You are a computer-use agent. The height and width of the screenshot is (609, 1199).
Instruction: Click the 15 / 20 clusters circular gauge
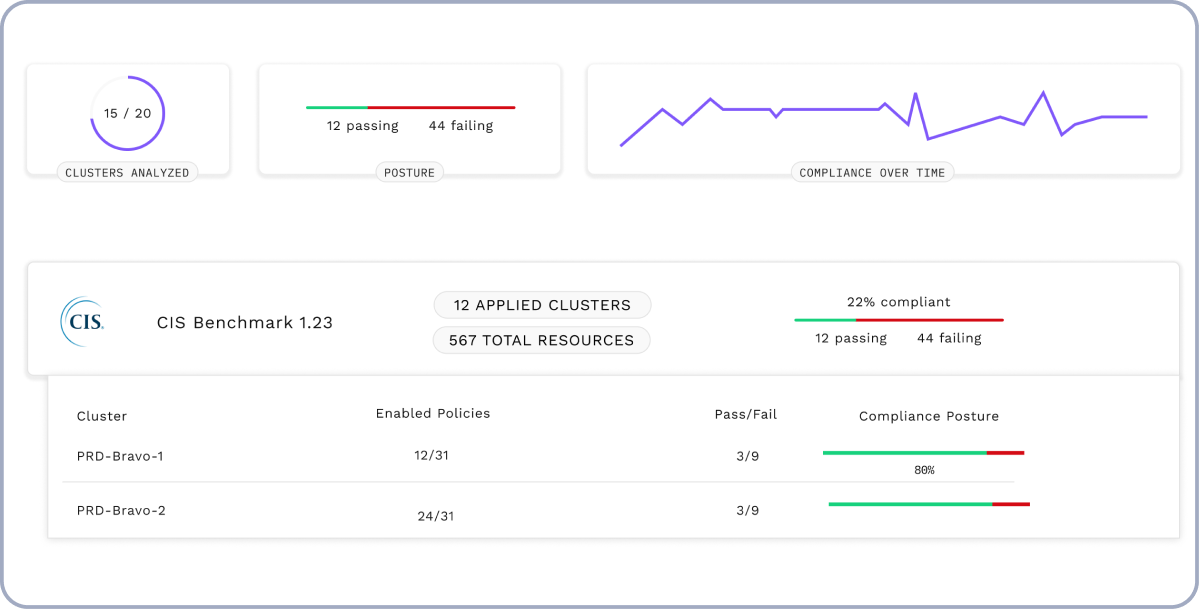(128, 113)
